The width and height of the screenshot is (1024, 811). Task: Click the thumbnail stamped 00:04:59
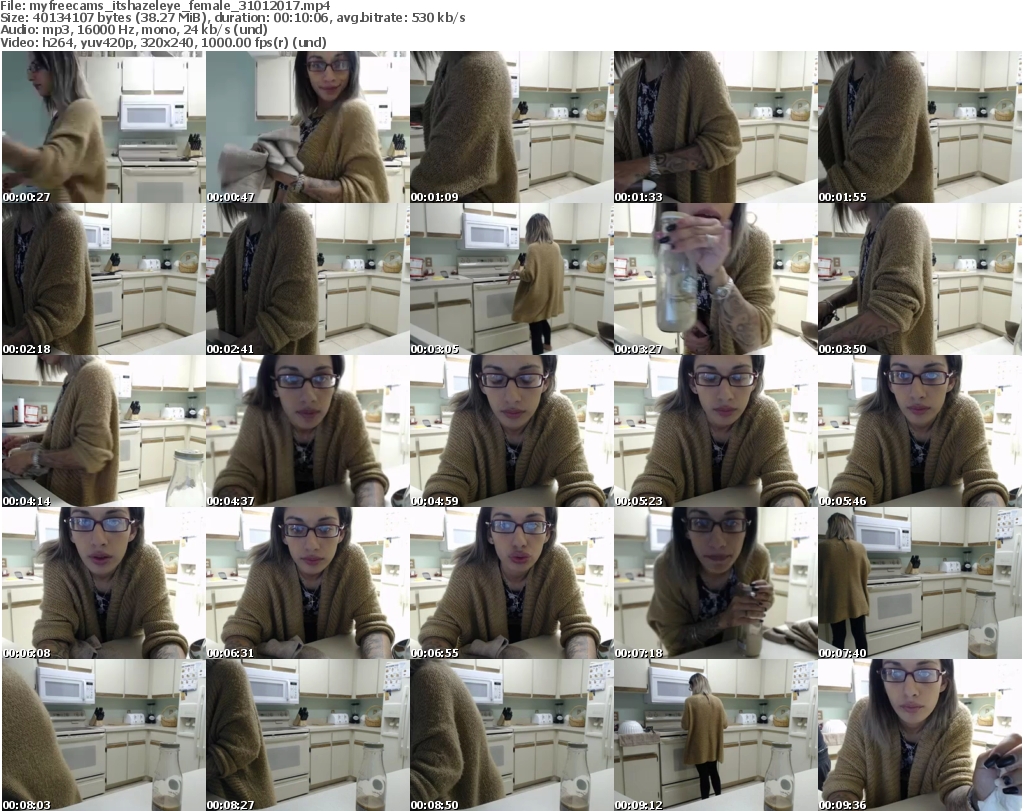[x=511, y=432]
